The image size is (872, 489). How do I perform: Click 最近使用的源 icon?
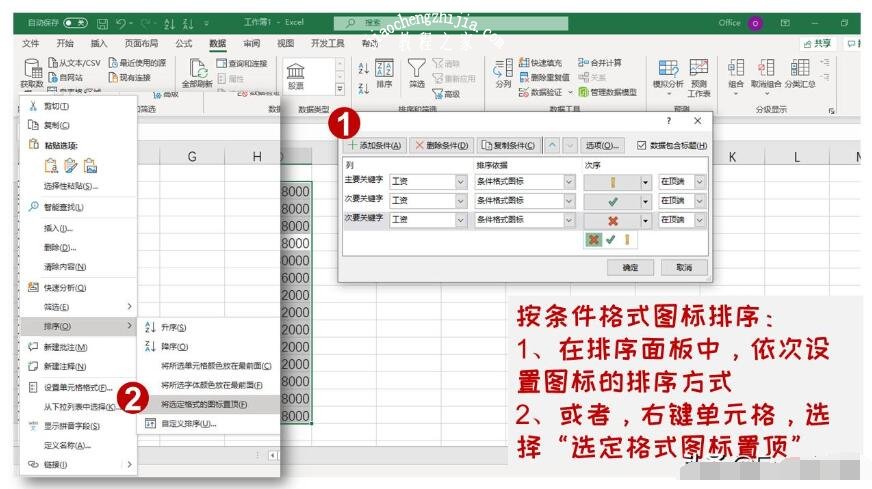(113, 63)
